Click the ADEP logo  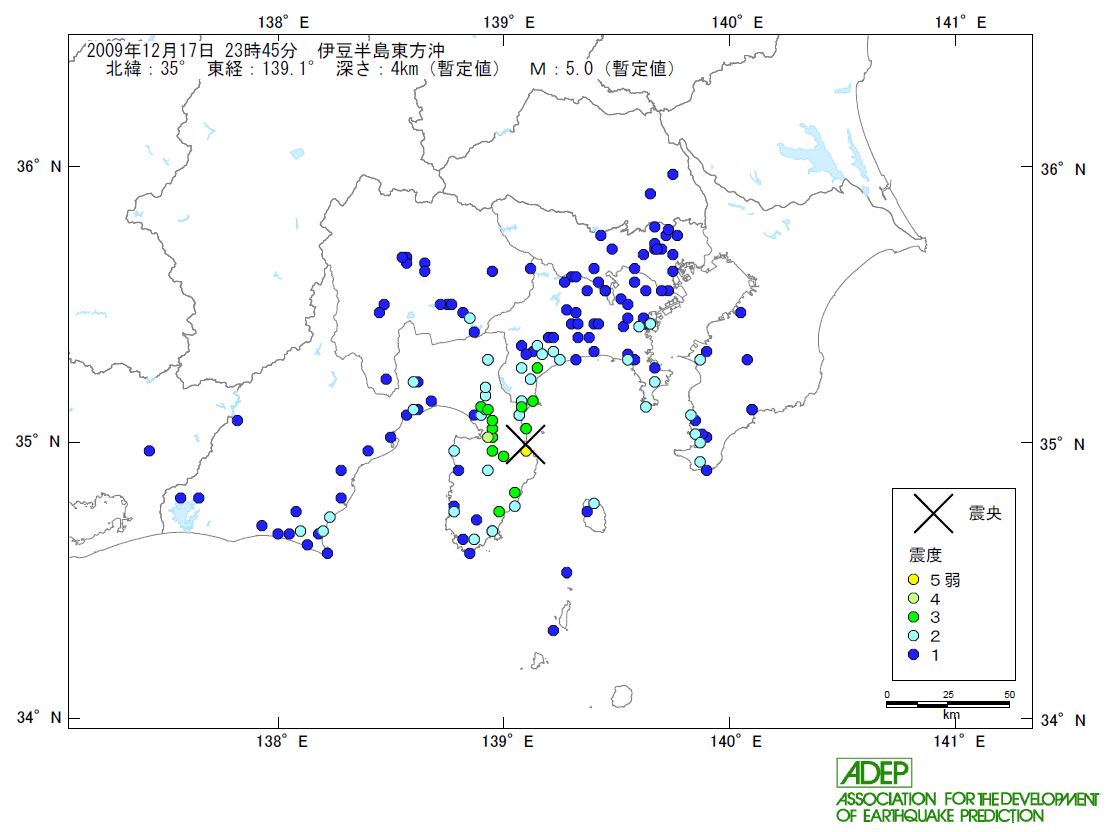point(874,772)
